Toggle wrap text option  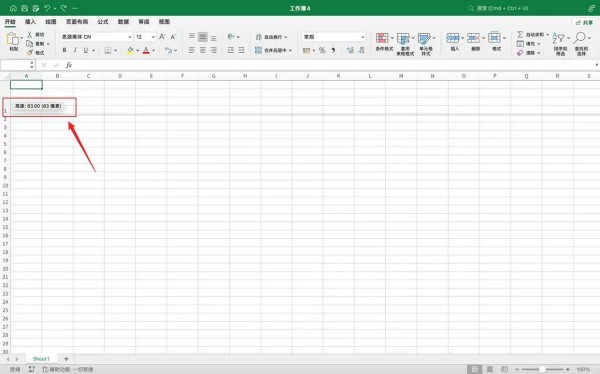[271, 37]
